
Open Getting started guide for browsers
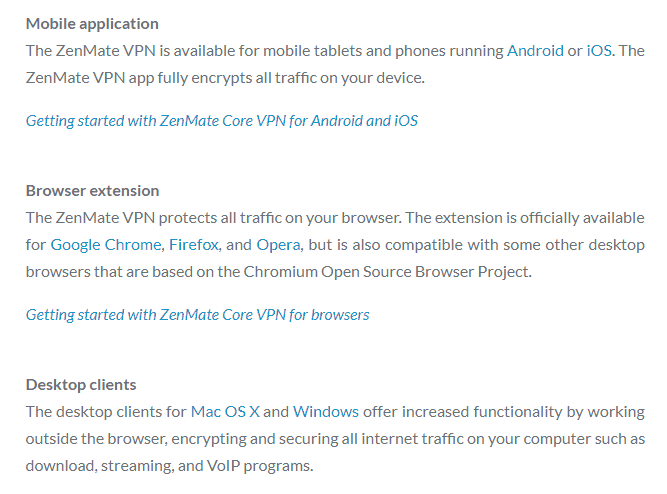[197, 315]
